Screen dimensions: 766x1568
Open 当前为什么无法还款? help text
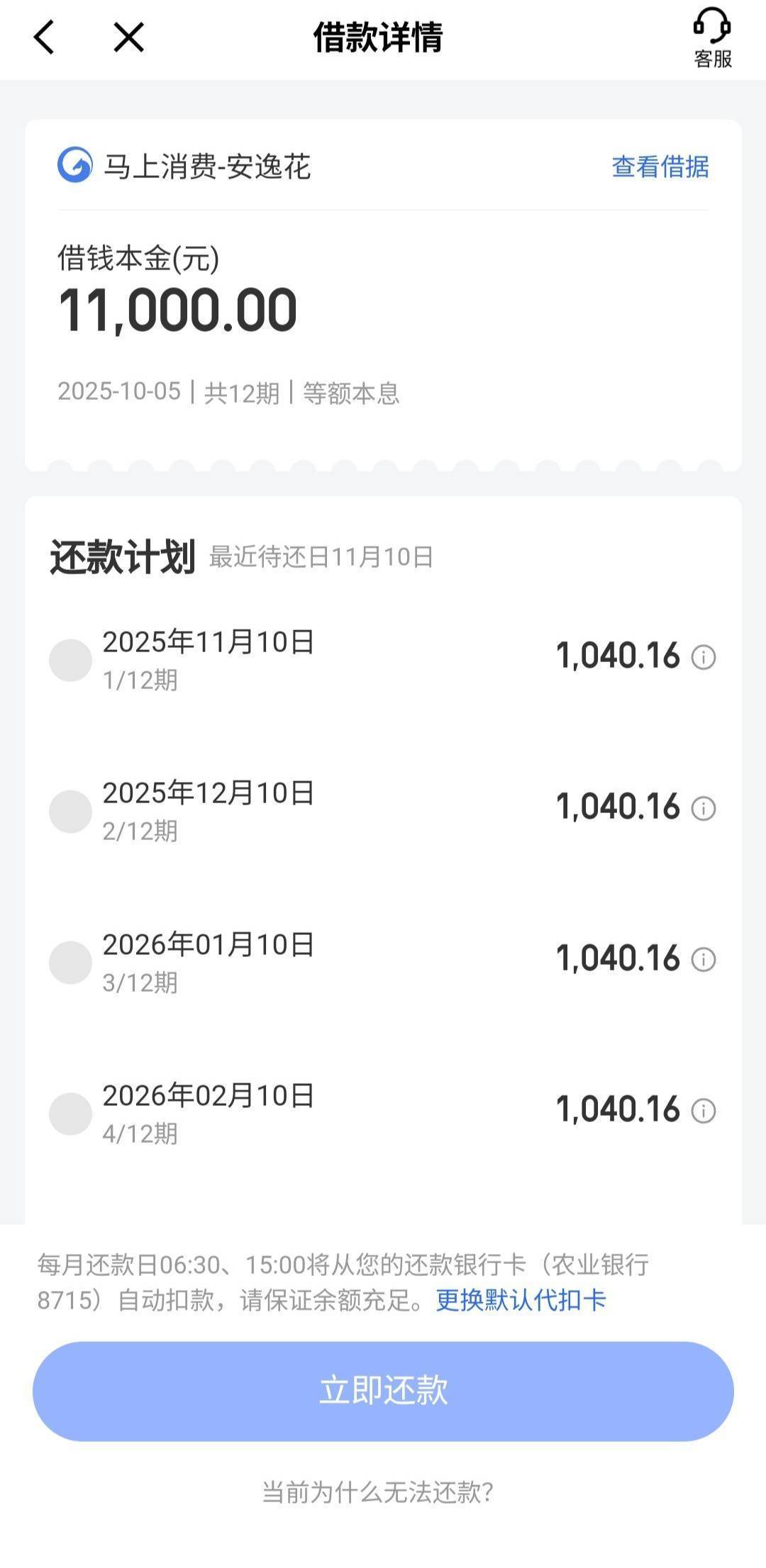tap(377, 1491)
